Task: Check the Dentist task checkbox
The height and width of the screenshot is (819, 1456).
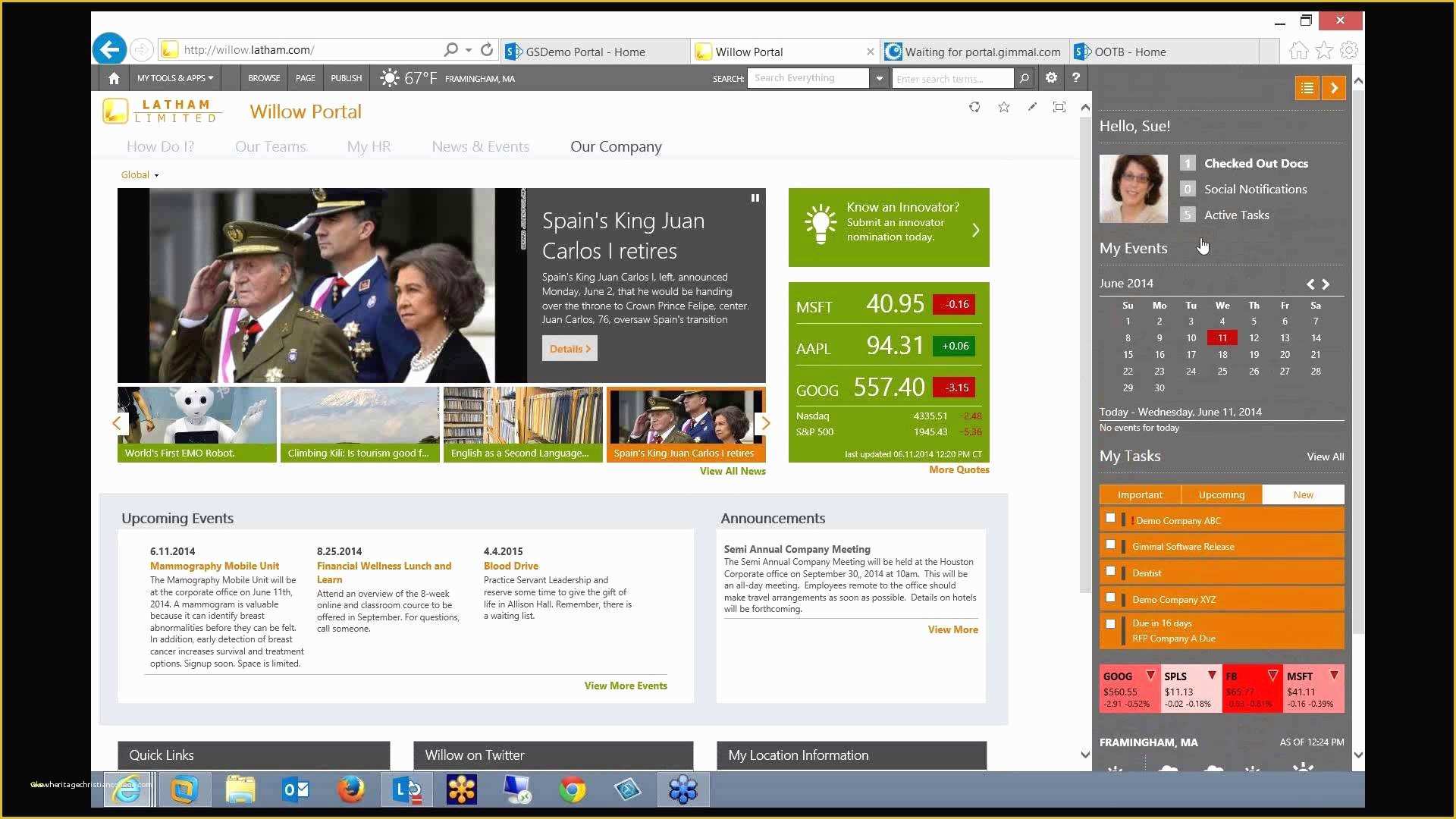Action: [x=1110, y=571]
